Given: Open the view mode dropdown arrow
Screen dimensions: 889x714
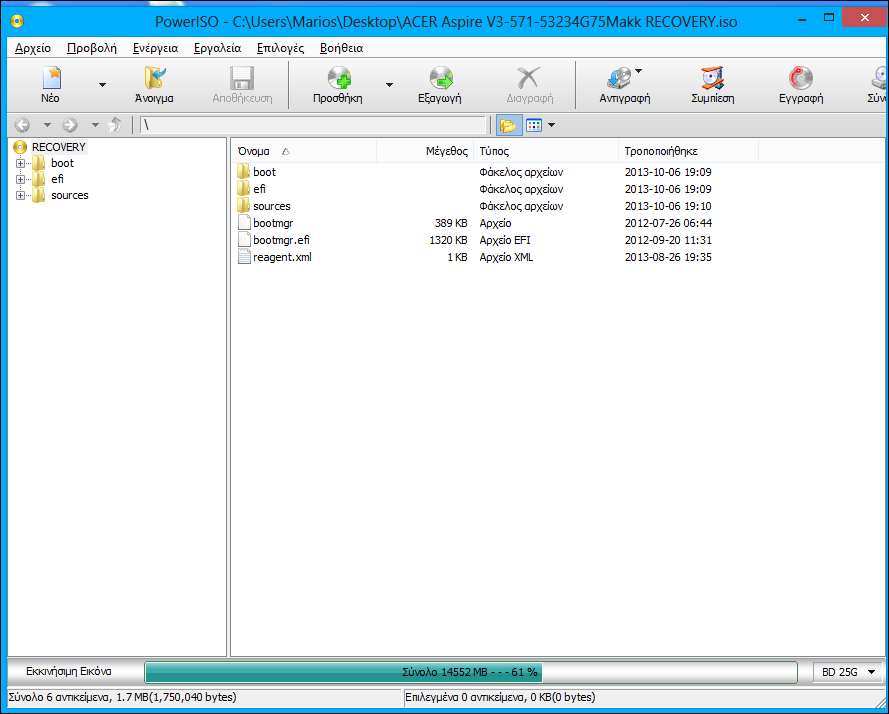Looking at the screenshot, I should coord(551,125).
